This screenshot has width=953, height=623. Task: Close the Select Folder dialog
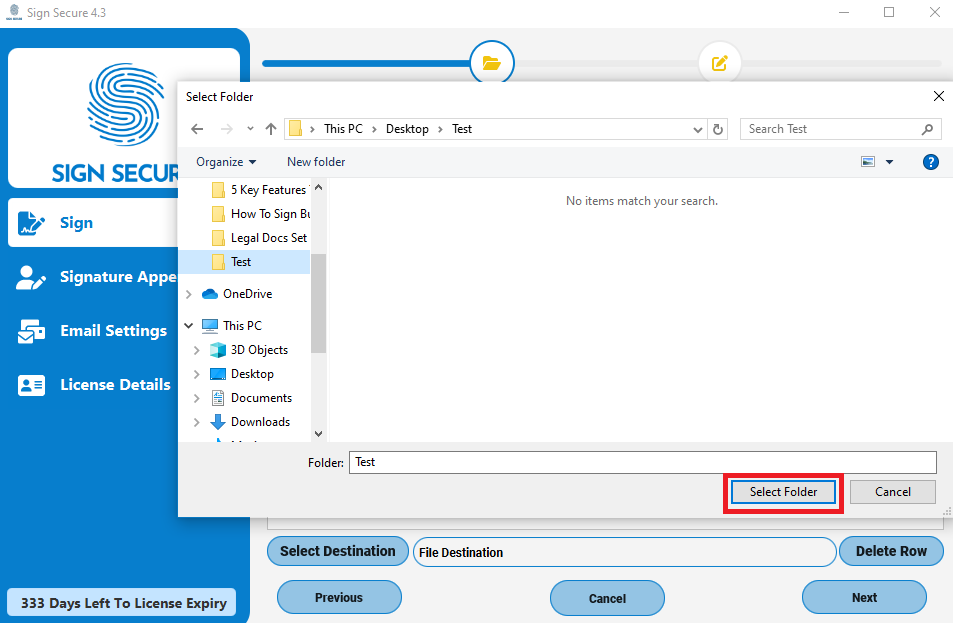pos(938,96)
